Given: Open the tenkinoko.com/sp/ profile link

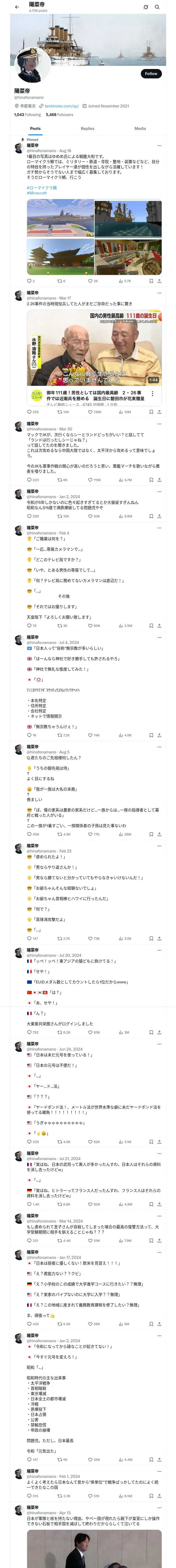Looking at the screenshot, I should (x=61, y=106).
